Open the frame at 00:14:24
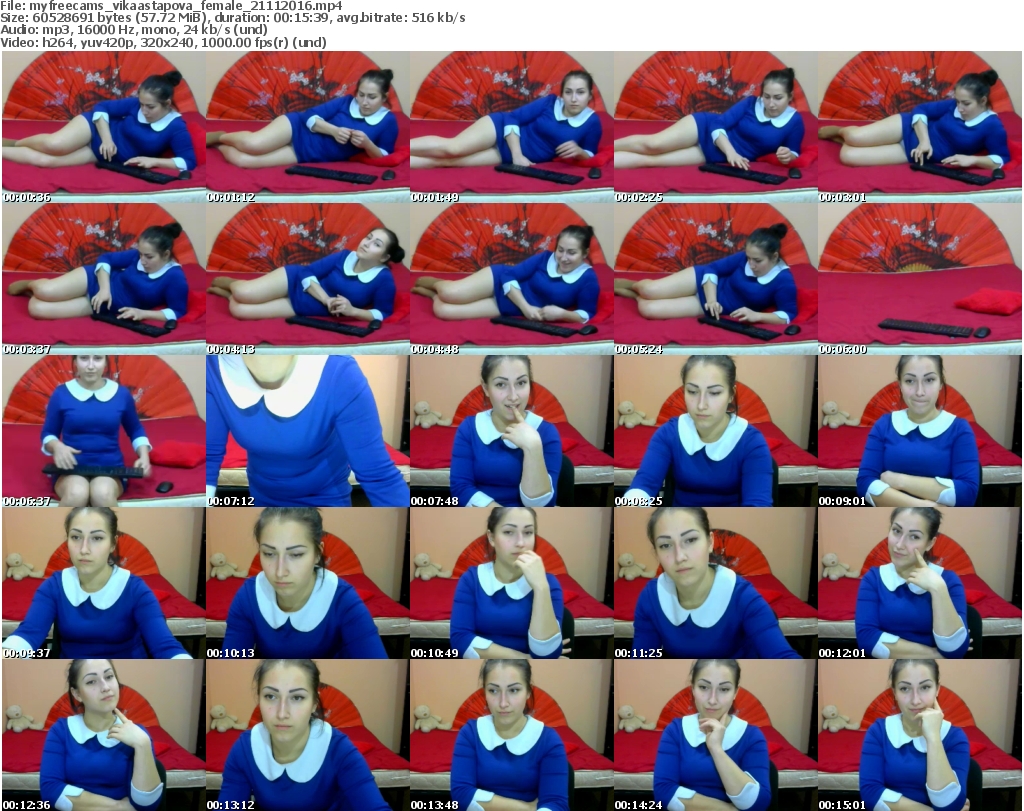The height and width of the screenshot is (811, 1024). (x=716, y=735)
